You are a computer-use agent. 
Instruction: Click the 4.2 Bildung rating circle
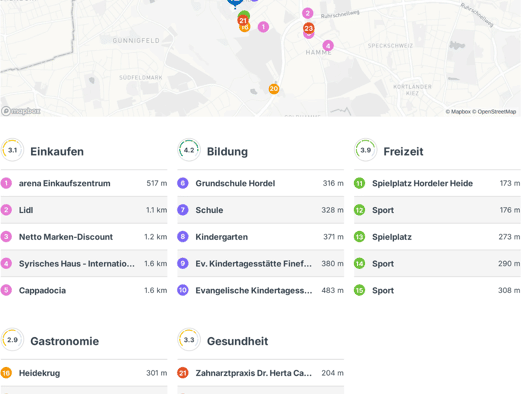(x=189, y=150)
